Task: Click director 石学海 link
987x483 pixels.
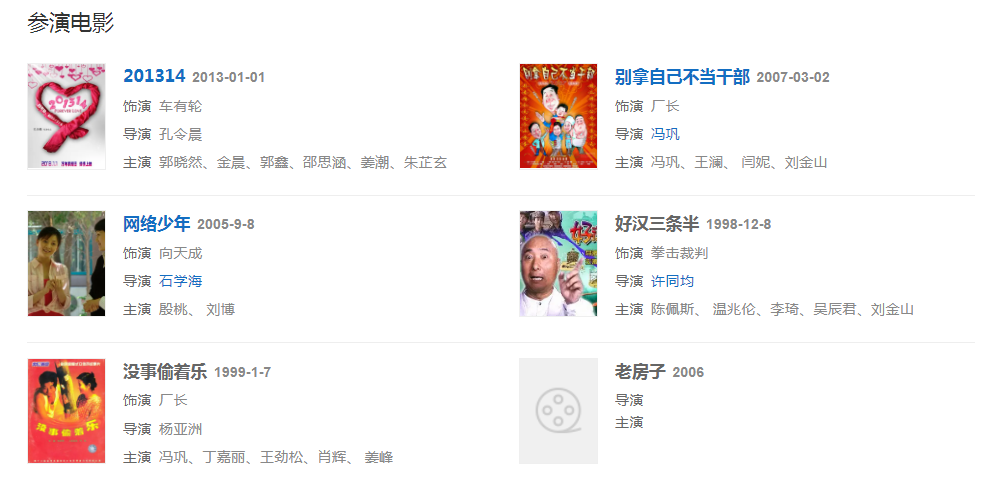Action: click(x=181, y=281)
